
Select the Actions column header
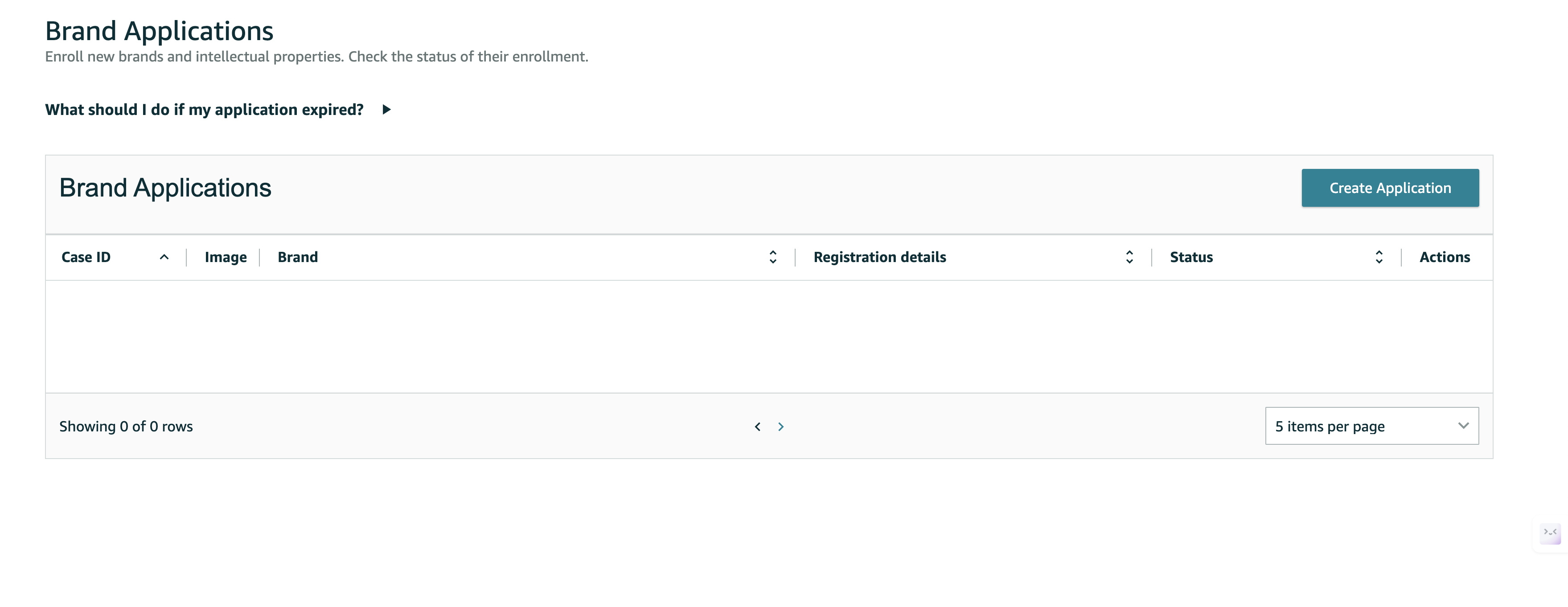[x=1445, y=258]
